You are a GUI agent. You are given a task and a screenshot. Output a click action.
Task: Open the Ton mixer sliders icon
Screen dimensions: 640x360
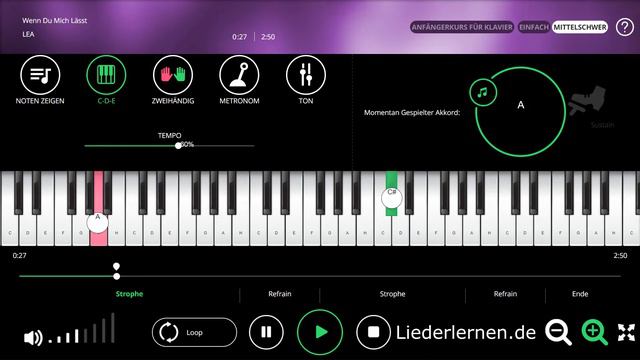point(306,75)
